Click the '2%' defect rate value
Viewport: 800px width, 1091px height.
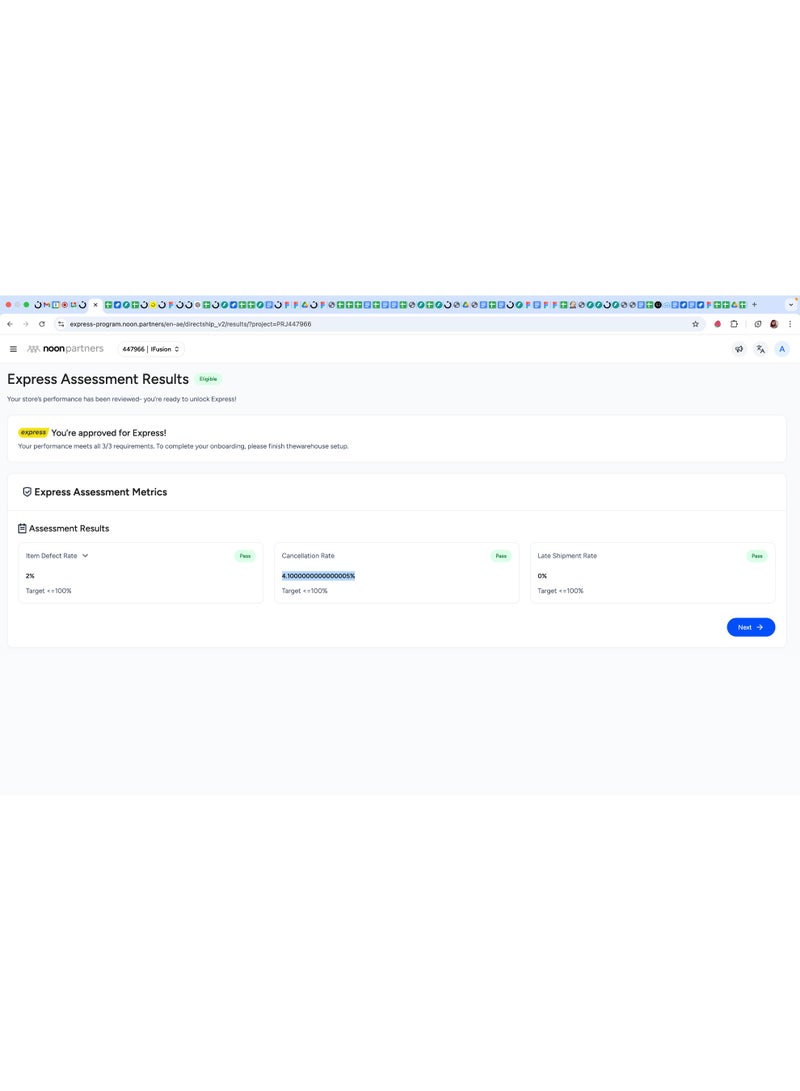[x=30, y=576]
